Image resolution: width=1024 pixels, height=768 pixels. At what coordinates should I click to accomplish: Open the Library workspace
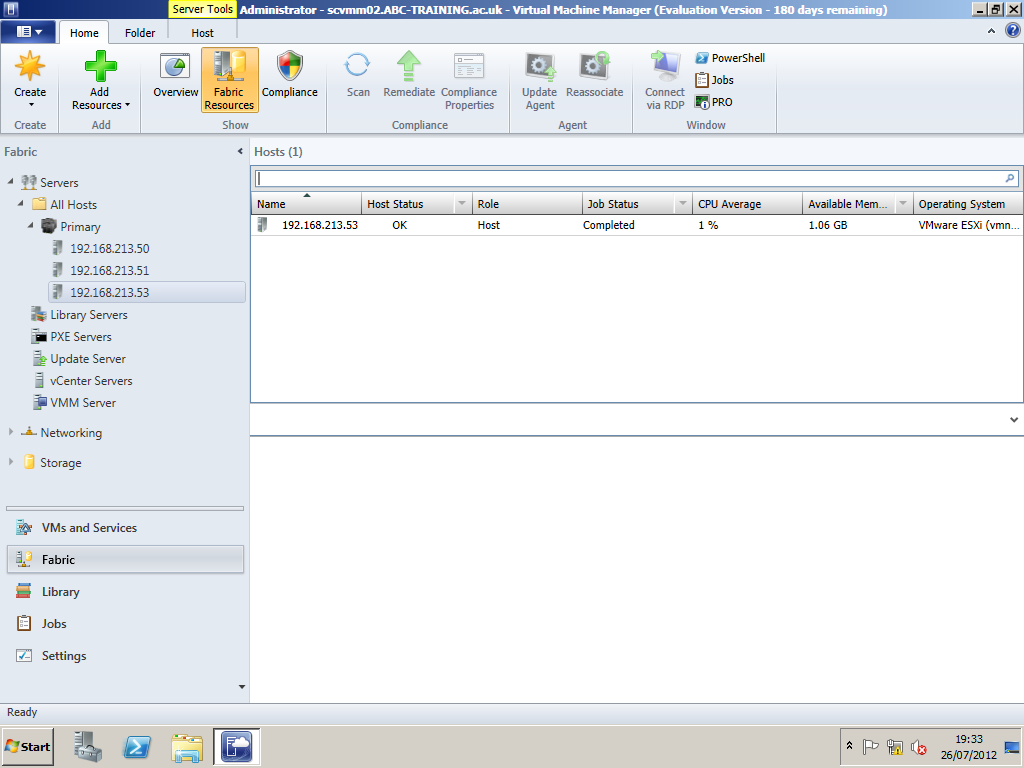click(125, 592)
